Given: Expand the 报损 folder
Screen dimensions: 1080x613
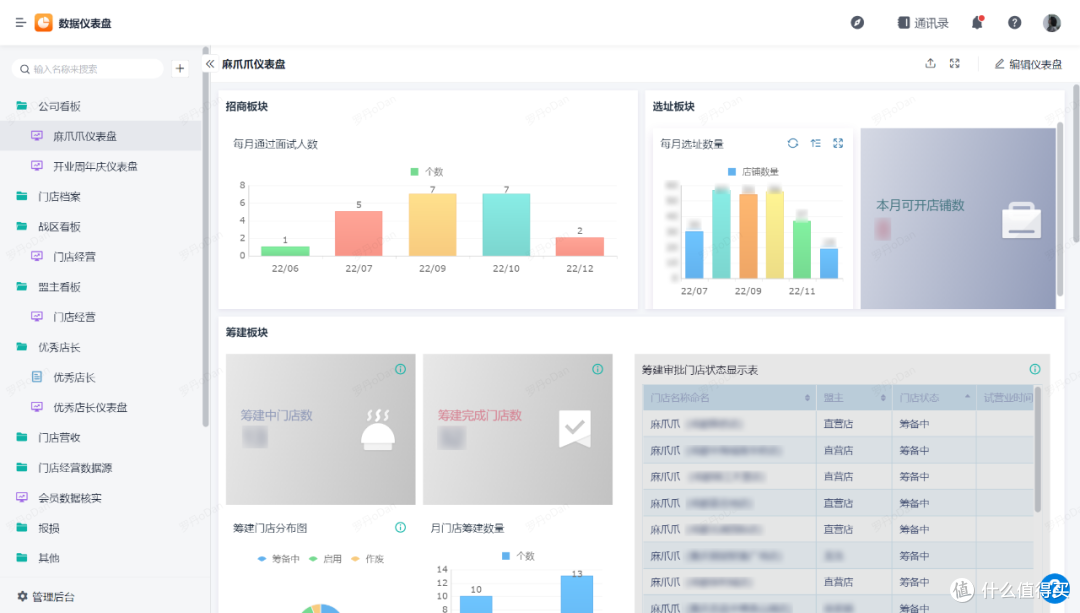Looking at the screenshot, I should click(x=101, y=528).
